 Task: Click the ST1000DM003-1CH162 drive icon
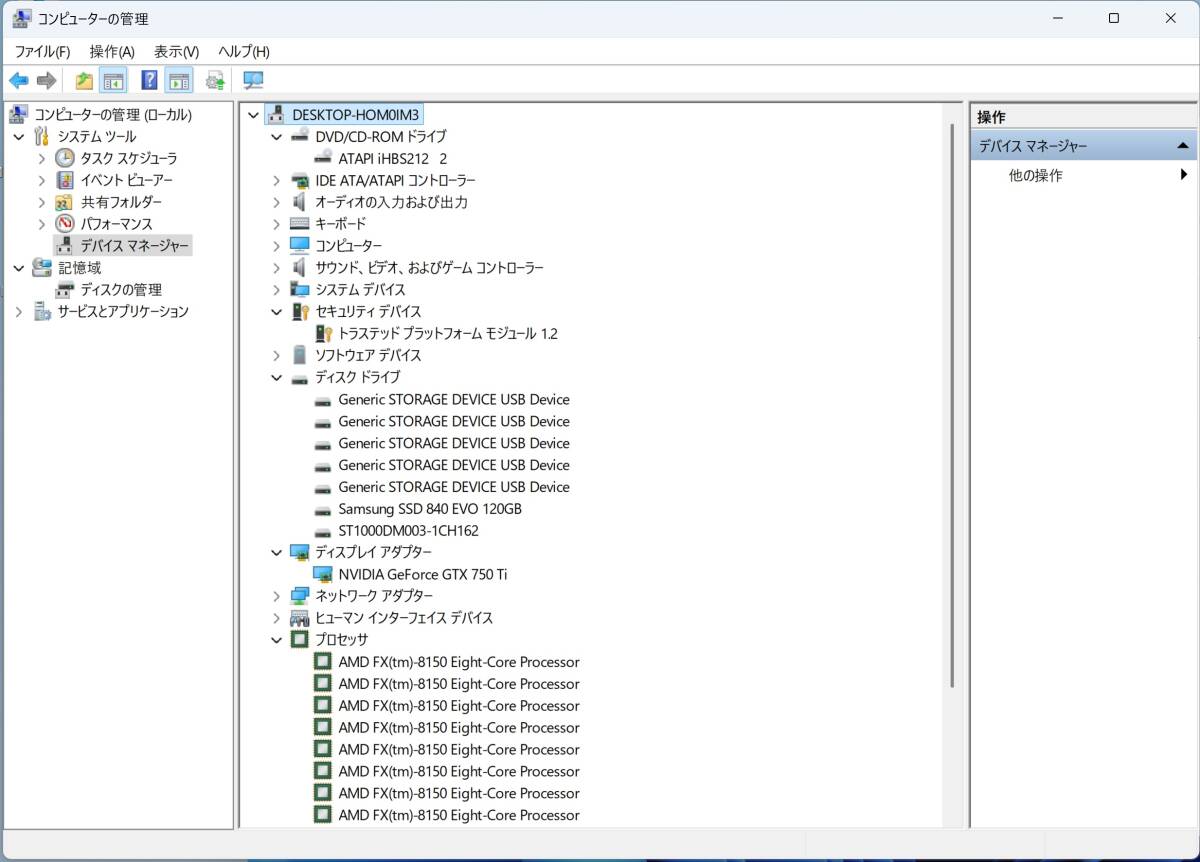point(322,531)
